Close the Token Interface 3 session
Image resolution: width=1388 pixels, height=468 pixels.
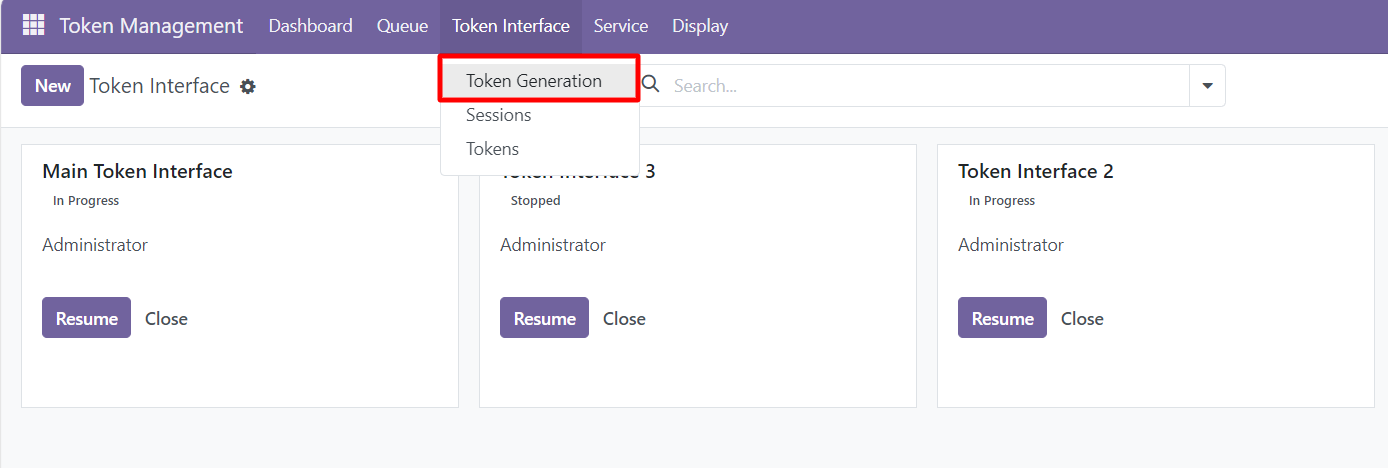(624, 319)
